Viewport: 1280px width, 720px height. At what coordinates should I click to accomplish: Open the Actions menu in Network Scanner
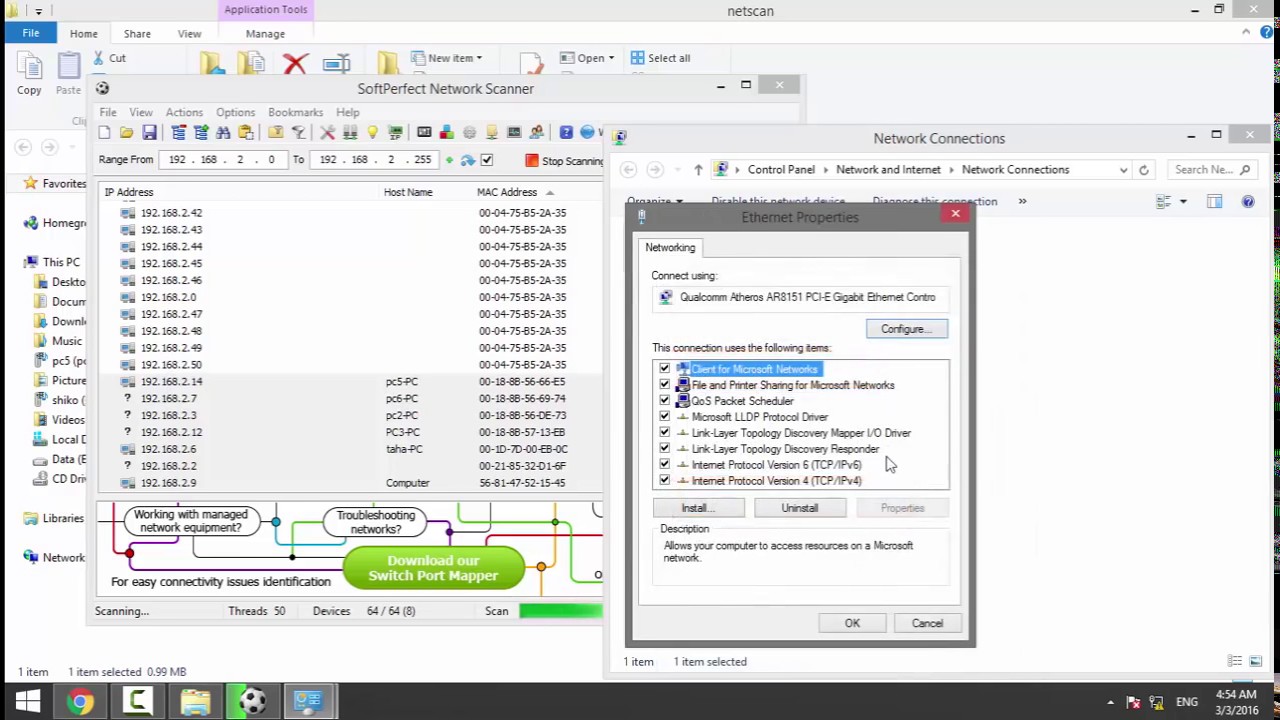pyautogui.click(x=184, y=112)
